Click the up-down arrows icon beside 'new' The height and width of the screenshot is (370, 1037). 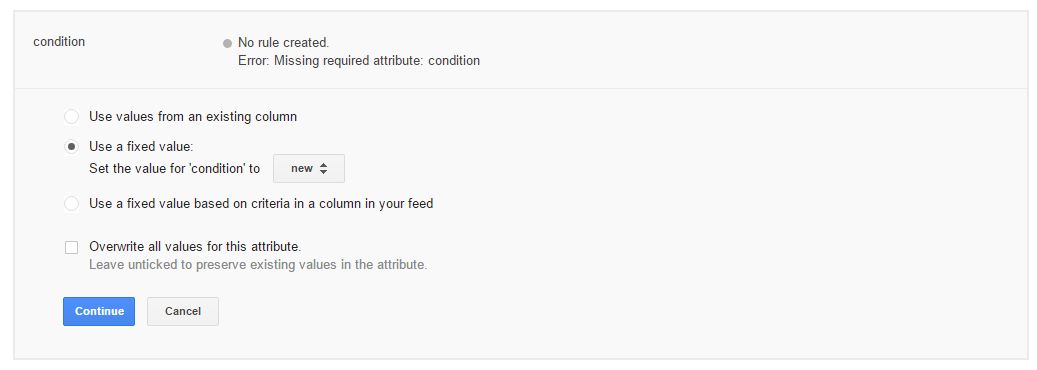pyautogui.click(x=323, y=169)
